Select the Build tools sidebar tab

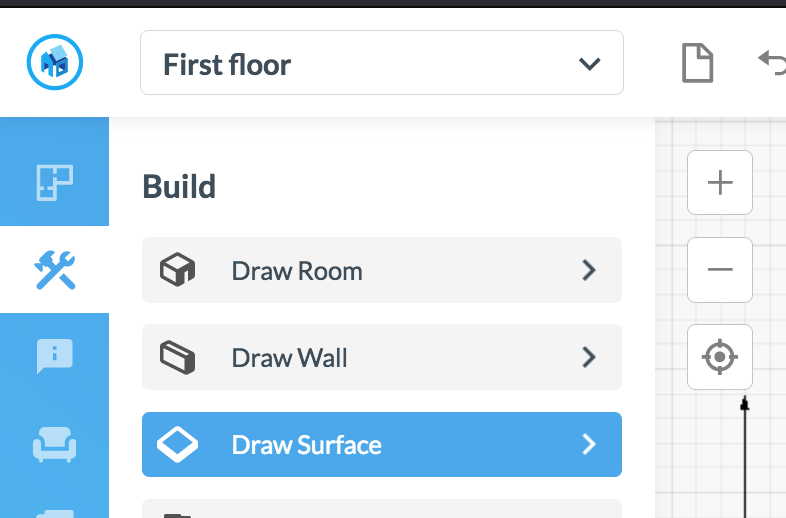(55, 270)
